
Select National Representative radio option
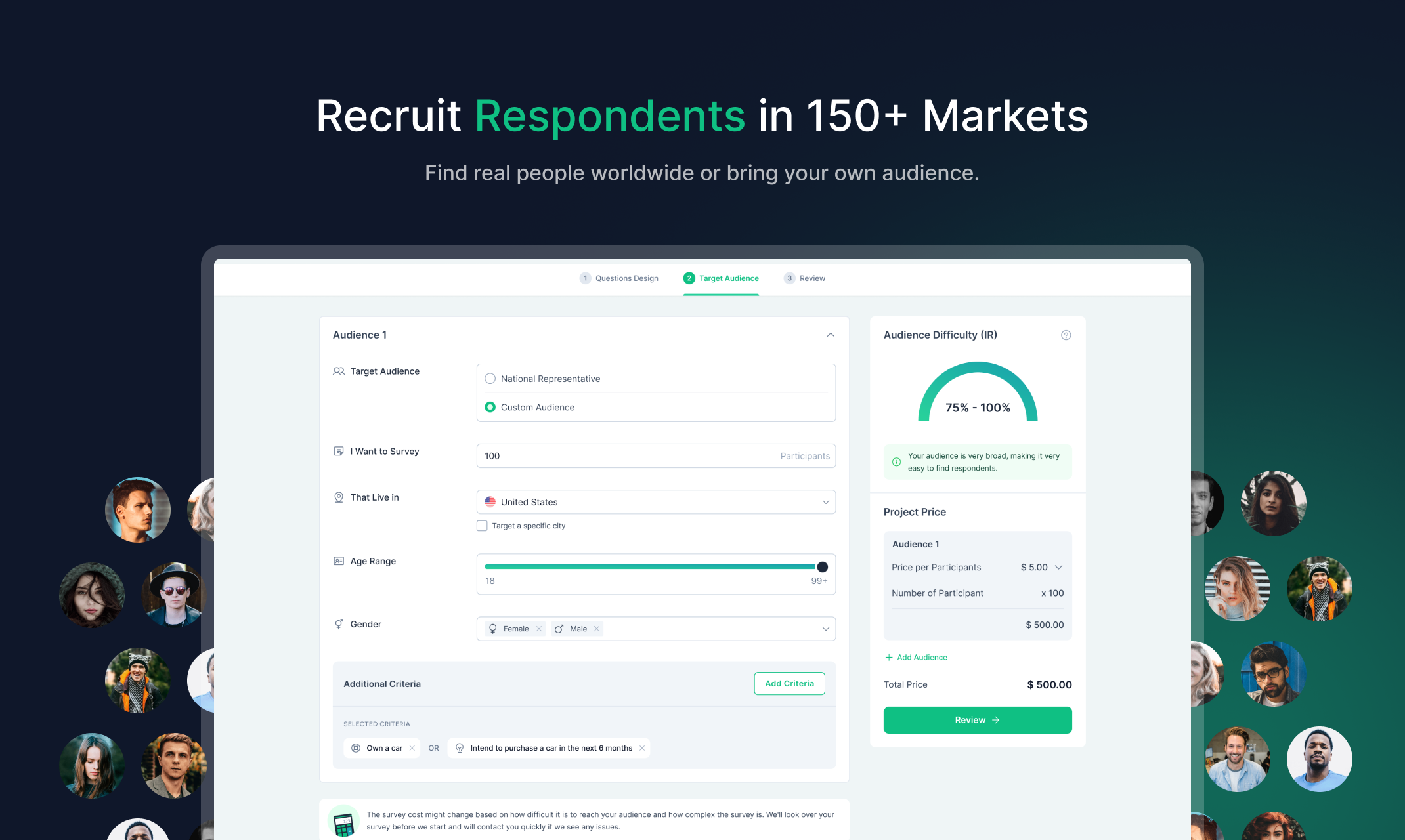pos(490,379)
